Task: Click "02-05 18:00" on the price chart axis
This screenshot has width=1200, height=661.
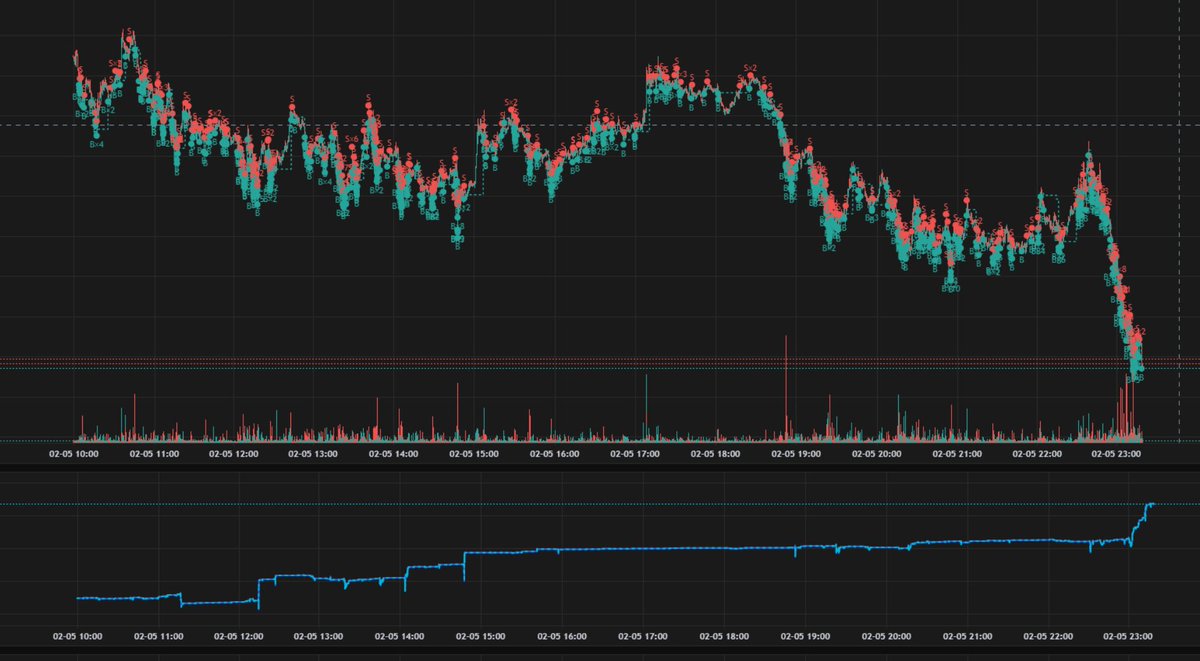Action: tap(715, 453)
